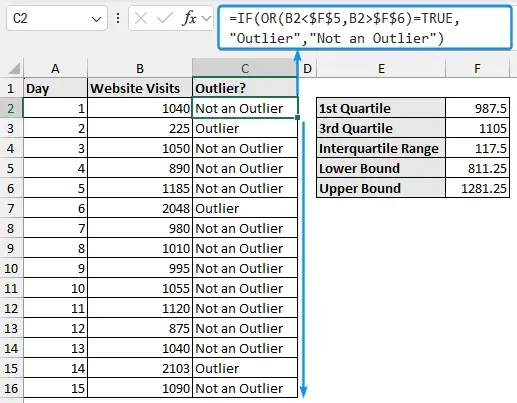Click the Select All corner triangle
The height and width of the screenshot is (403, 517).
(x=14, y=68)
